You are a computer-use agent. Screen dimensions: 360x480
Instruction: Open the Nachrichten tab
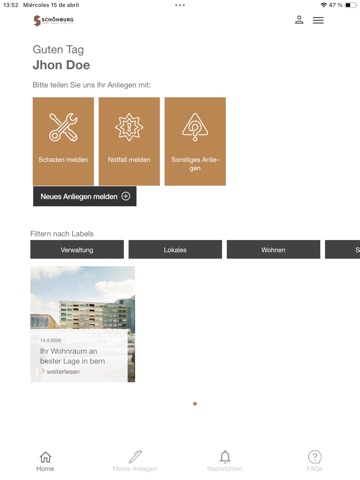[x=225, y=461]
